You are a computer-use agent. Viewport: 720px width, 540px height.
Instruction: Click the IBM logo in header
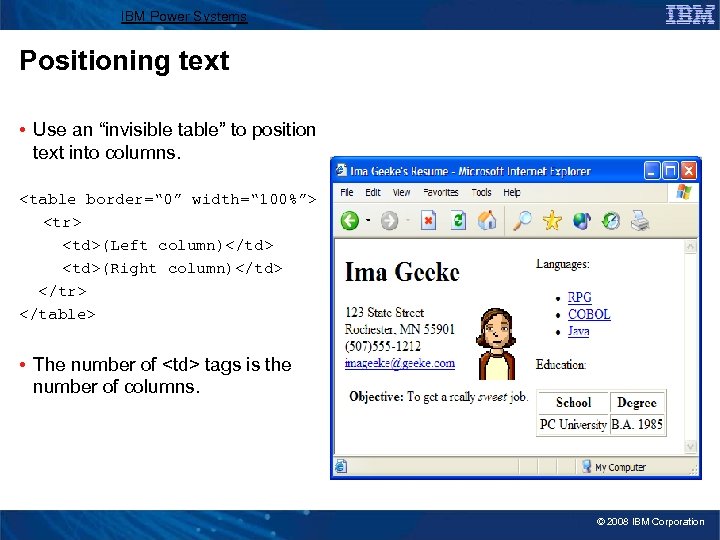[x=690, y=15]
